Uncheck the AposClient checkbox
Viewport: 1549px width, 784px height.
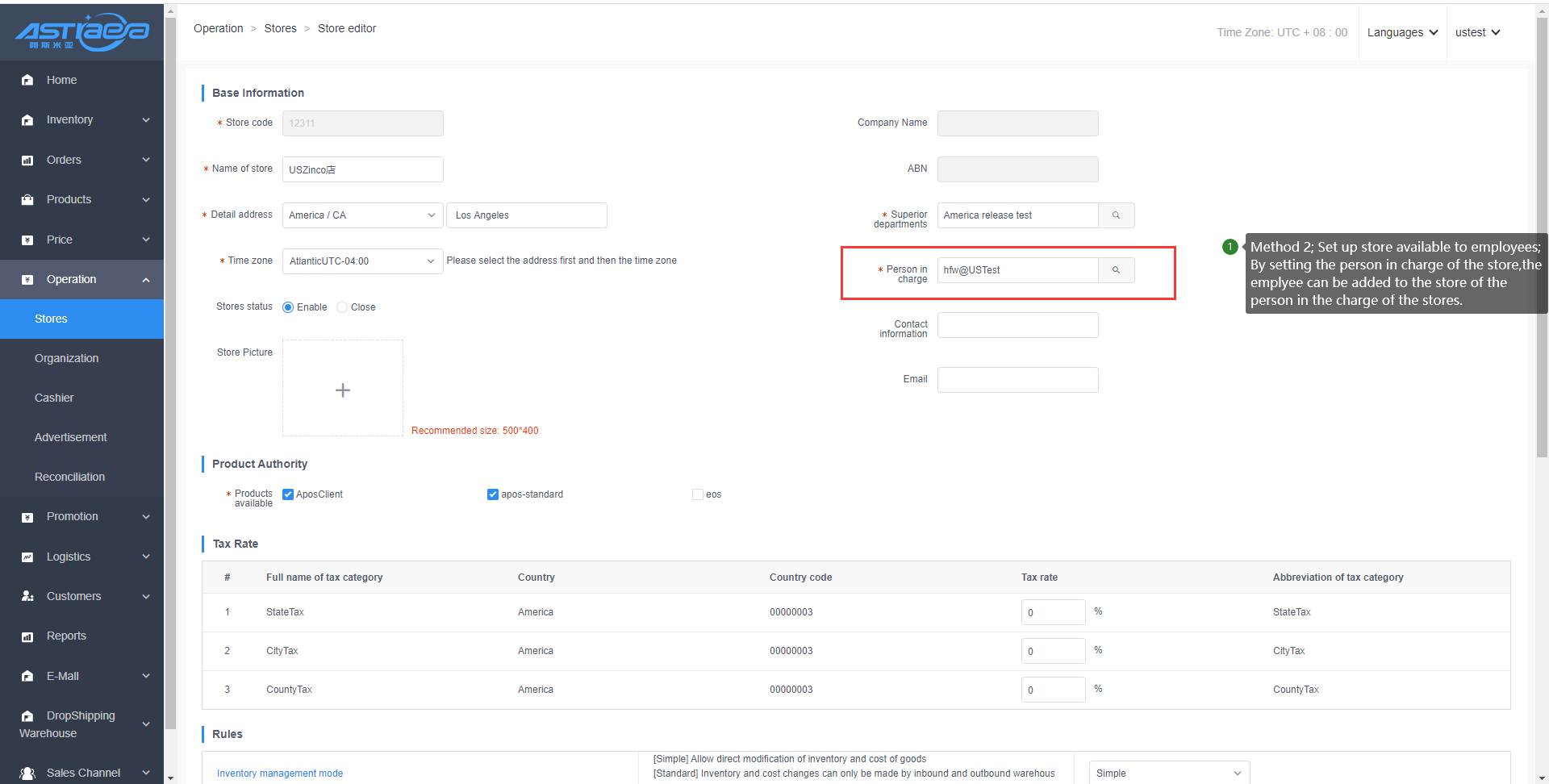288,494
